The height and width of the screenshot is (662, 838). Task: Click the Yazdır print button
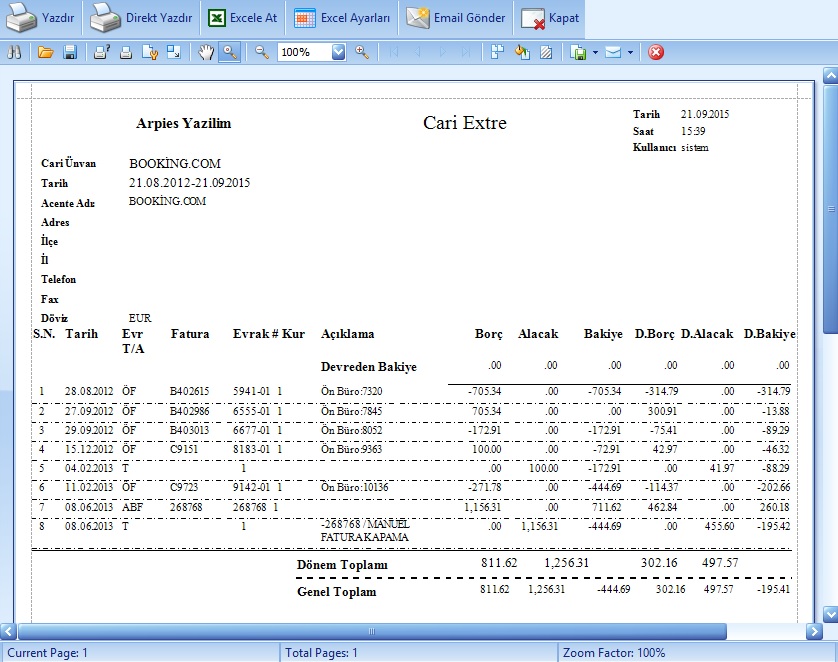(x=42, y=18)
